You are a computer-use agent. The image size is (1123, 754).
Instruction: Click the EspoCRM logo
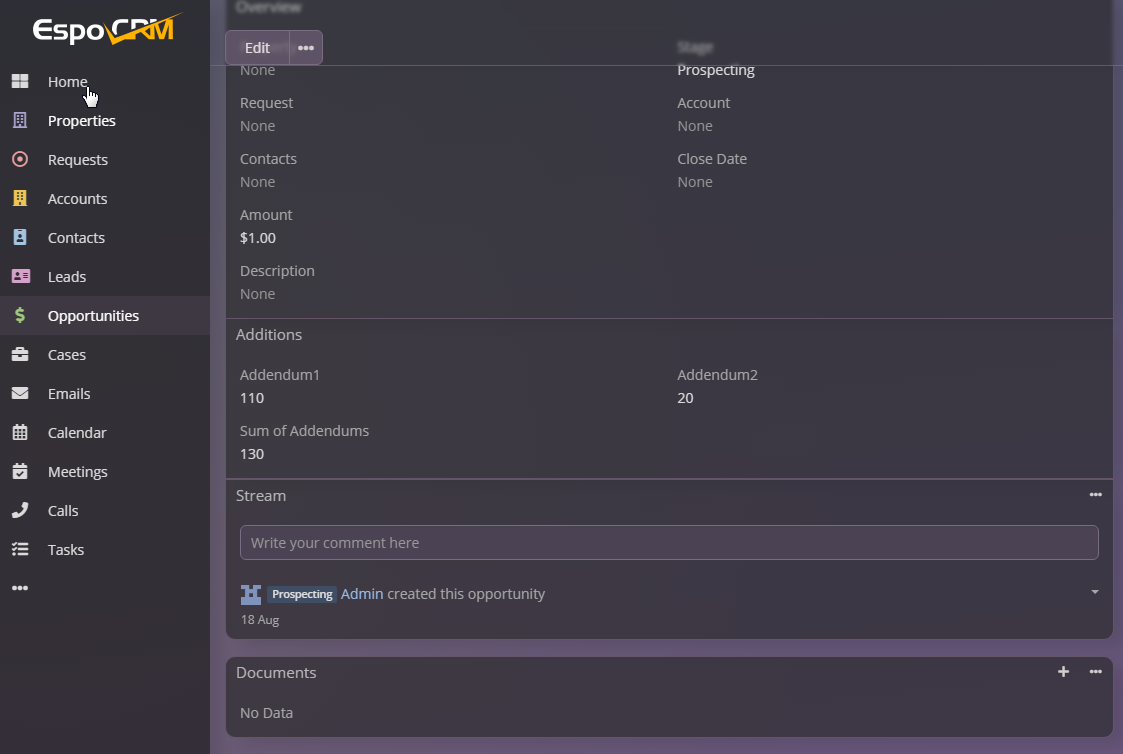pos(107,29)
